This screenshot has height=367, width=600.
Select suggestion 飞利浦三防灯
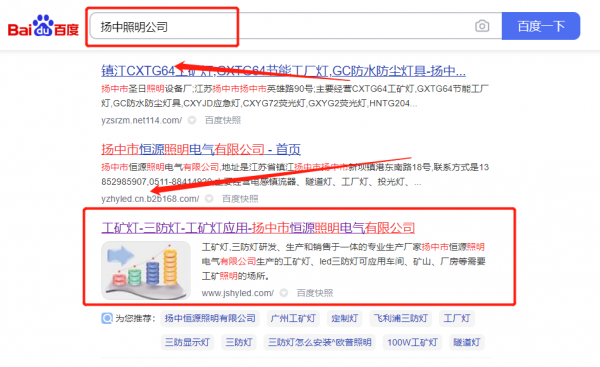(401, 318)
